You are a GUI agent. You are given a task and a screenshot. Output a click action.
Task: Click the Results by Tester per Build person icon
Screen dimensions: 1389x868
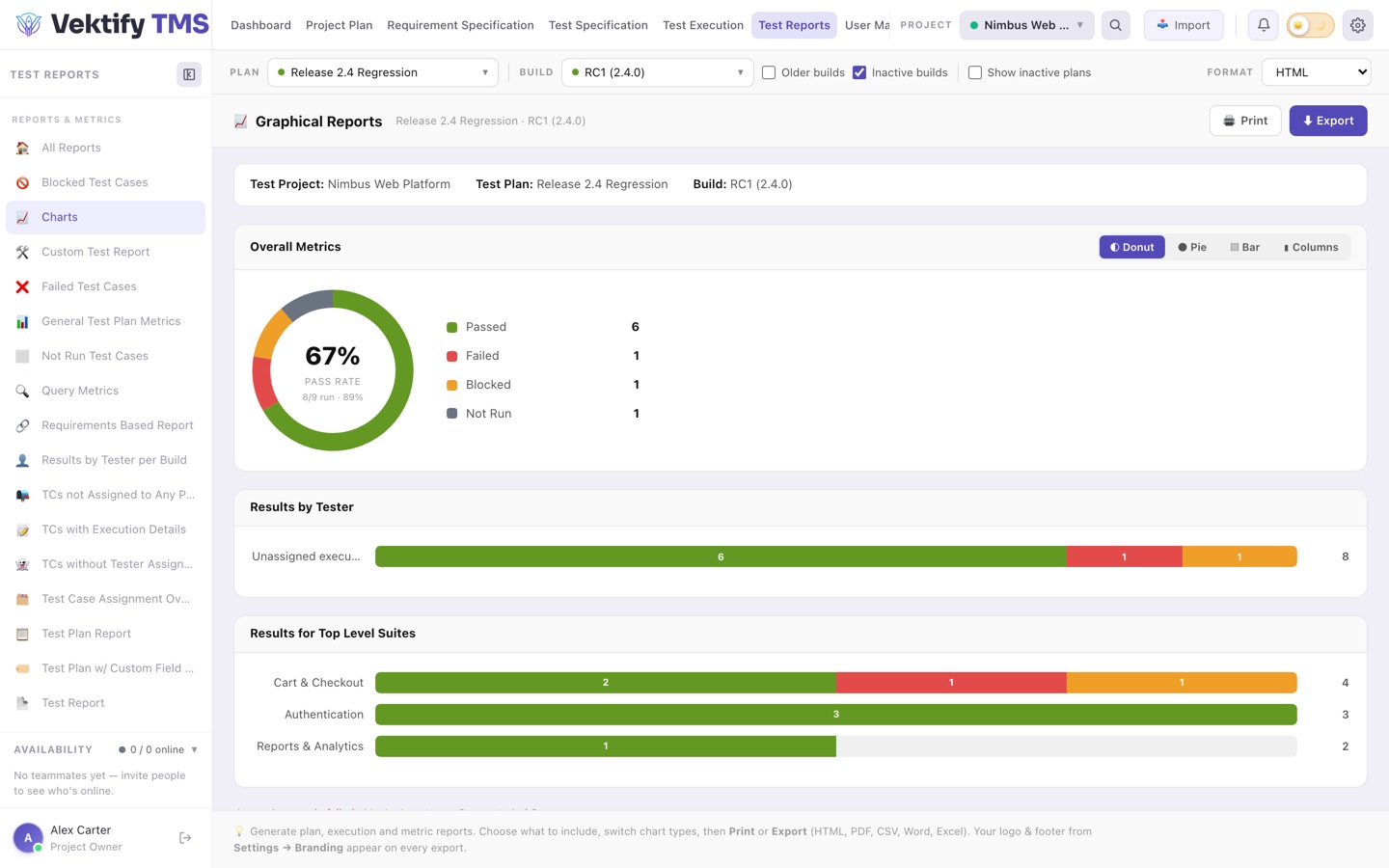click(22, 460)
